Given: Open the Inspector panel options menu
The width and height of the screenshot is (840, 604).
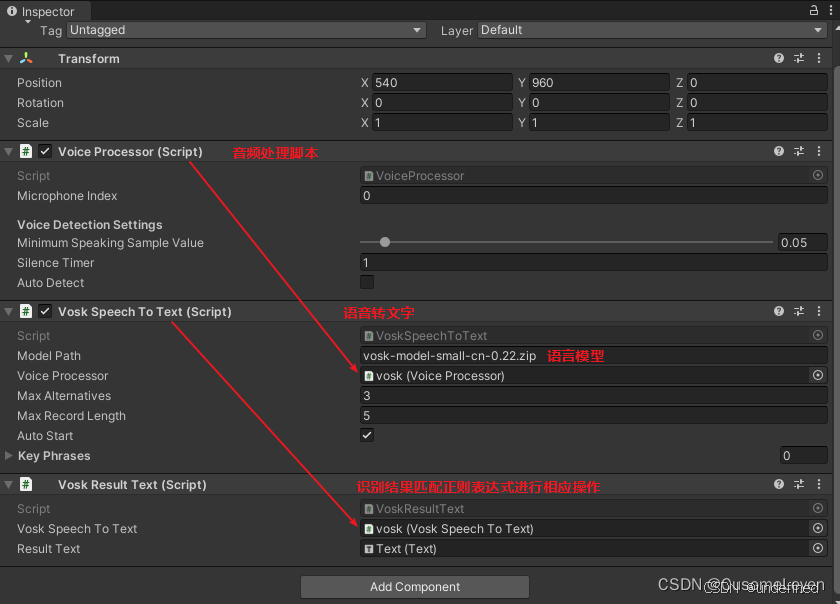Looking at the screenshot, I should [x=831, y=10].
